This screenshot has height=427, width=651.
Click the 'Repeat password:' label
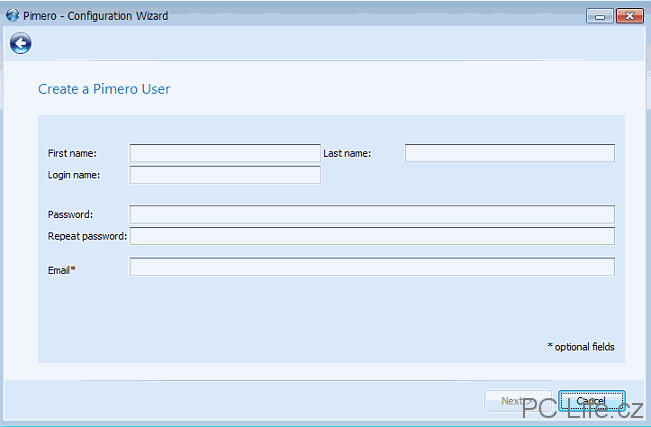click(87, 236)
